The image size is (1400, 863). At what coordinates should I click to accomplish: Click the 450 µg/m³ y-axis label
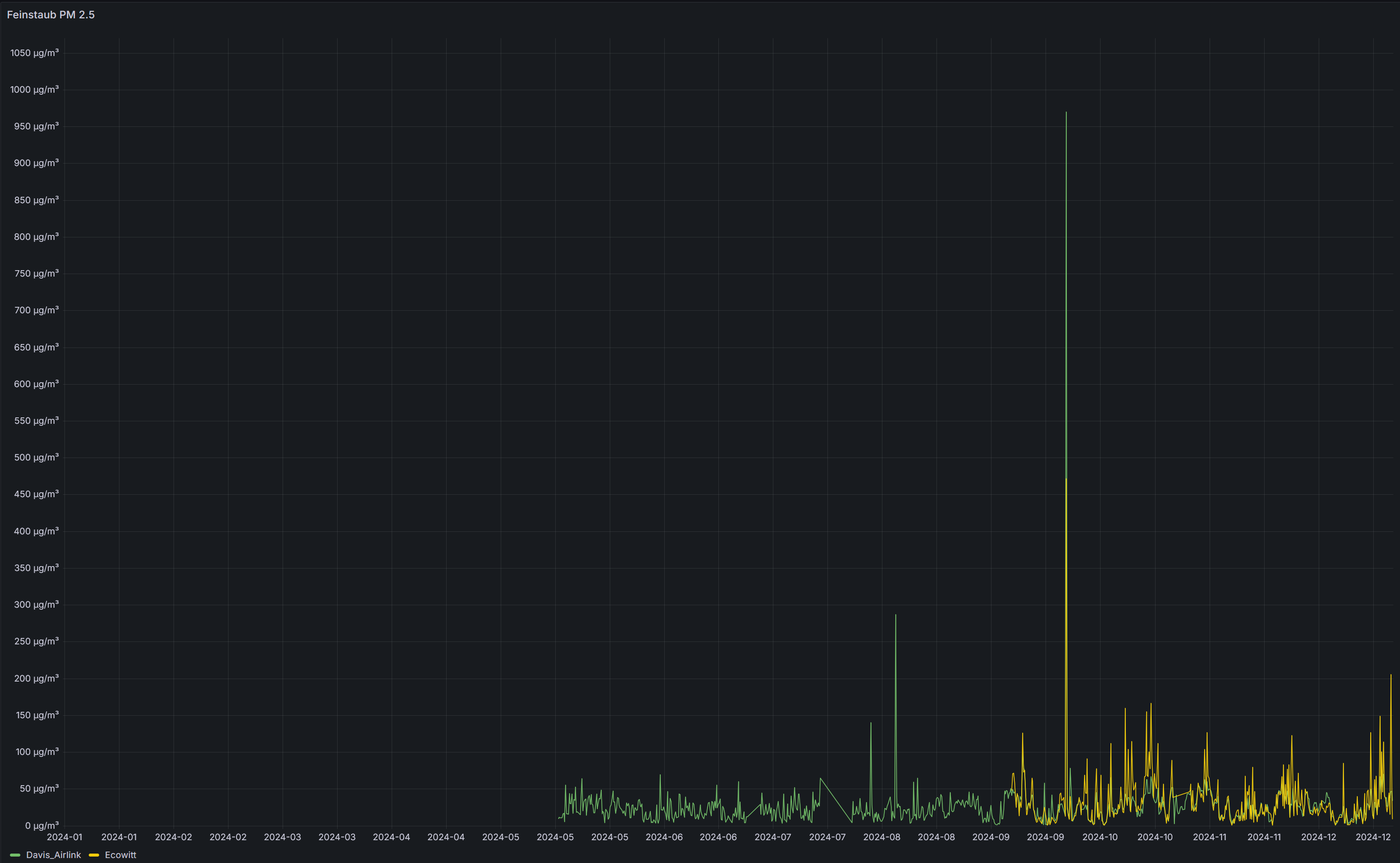(x=37, y=494)
